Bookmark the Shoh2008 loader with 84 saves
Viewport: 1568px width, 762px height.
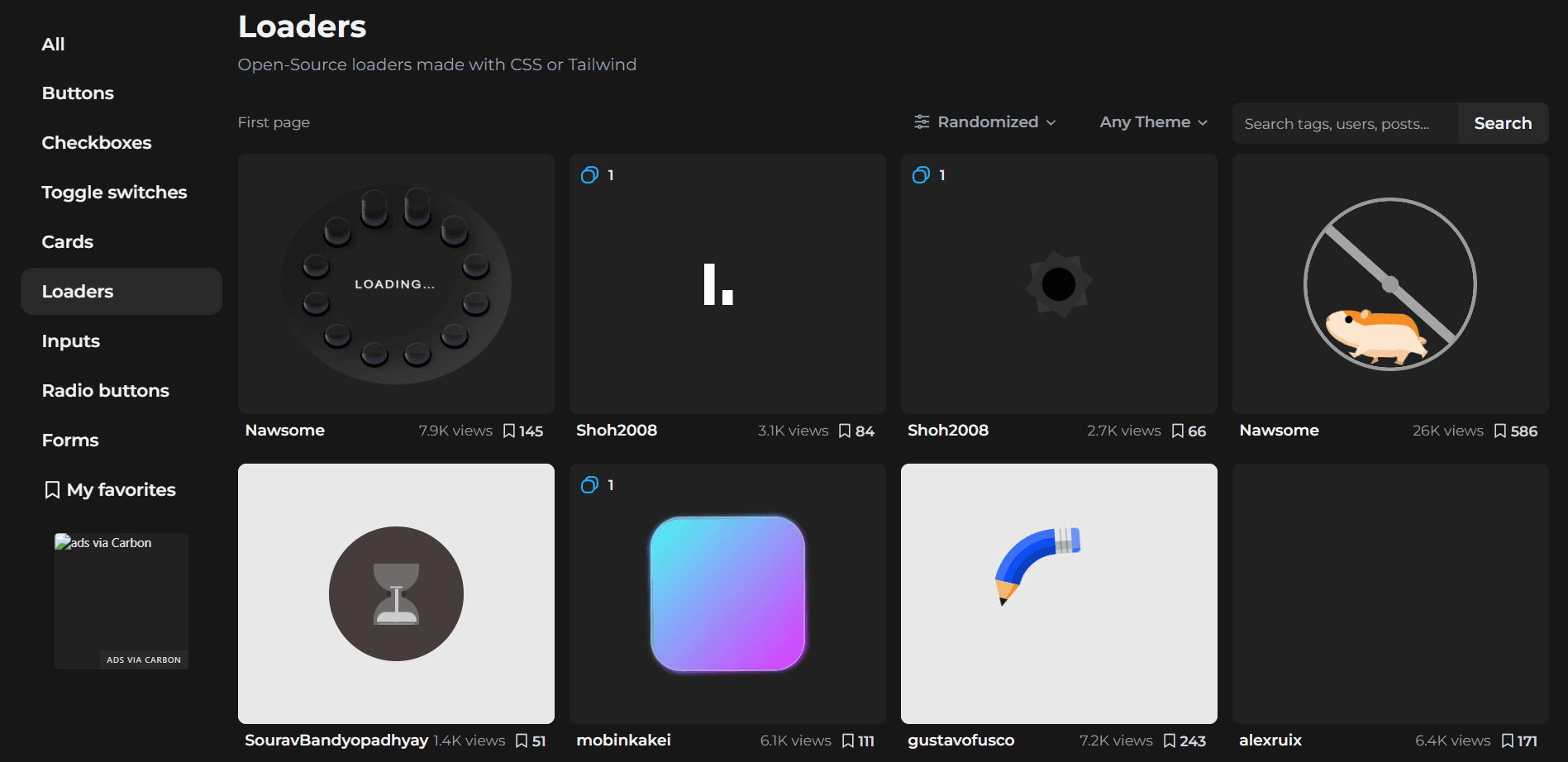pos(844,431)
